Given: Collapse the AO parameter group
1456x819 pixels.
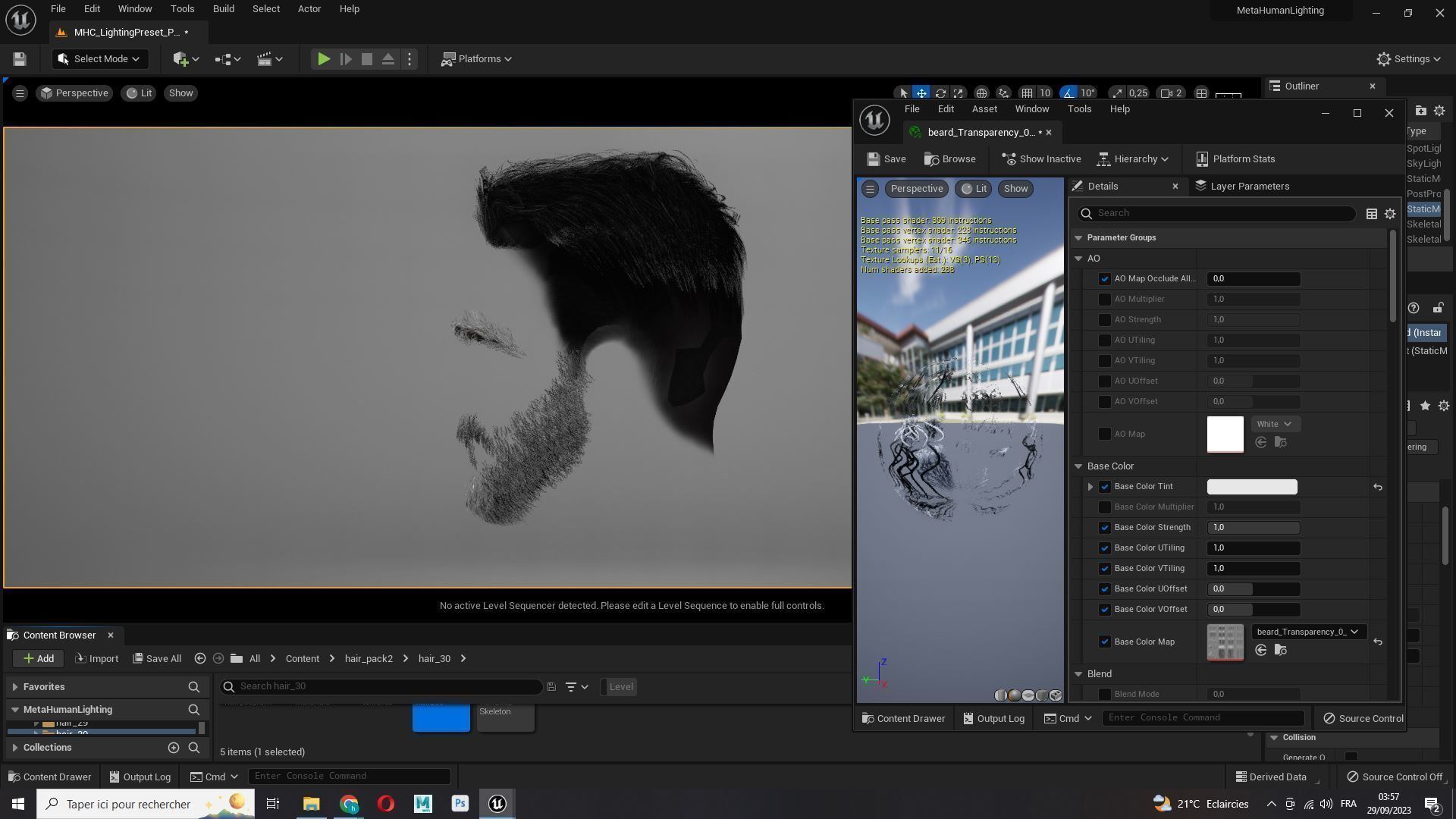Looking at the screenshot, I should [x=1078, y=259].
